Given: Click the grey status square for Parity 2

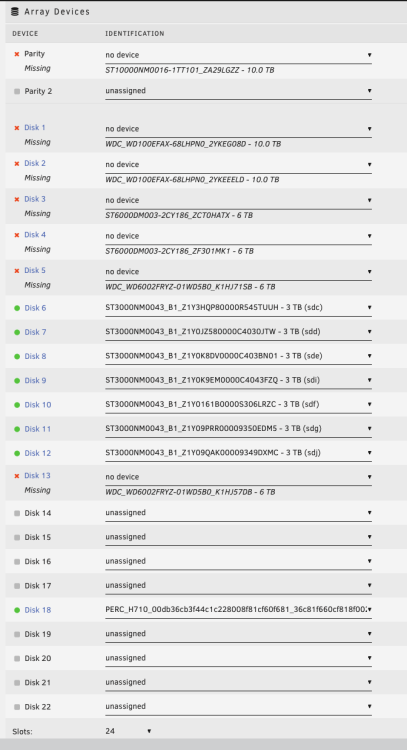Looking at the screenshot, I should click(17, 91).
